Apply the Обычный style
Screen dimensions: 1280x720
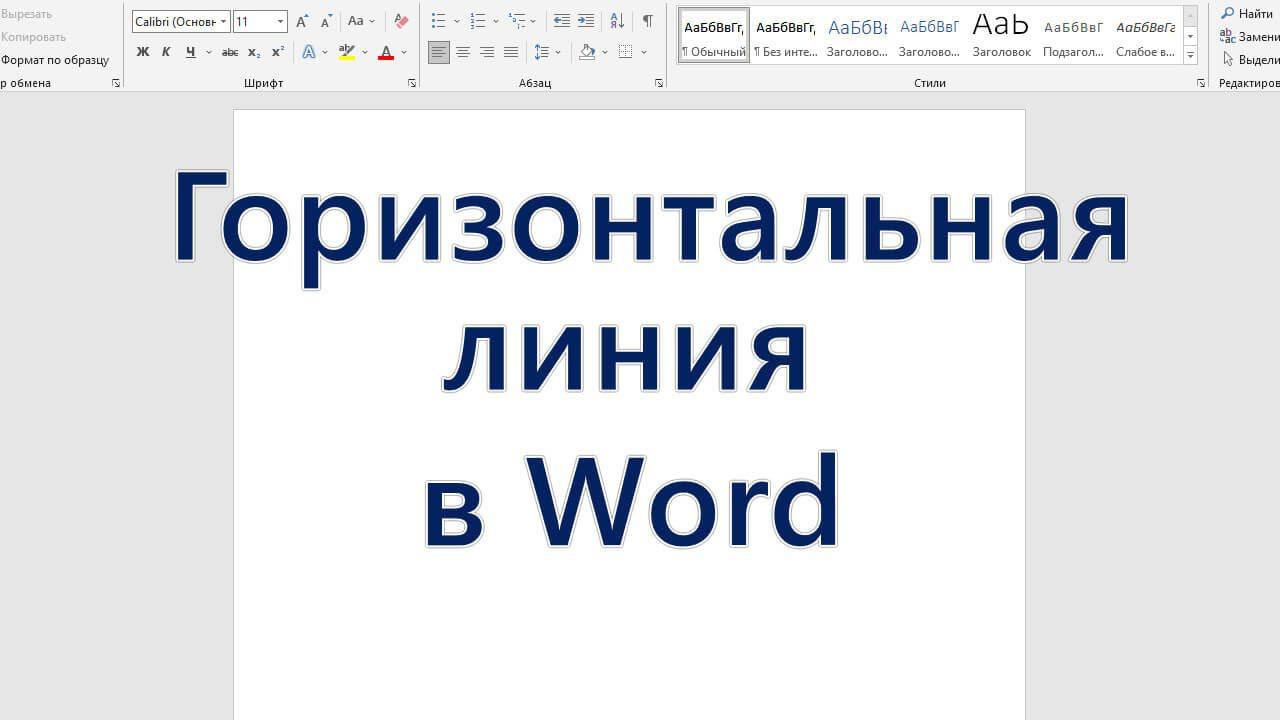click(714, 35)
